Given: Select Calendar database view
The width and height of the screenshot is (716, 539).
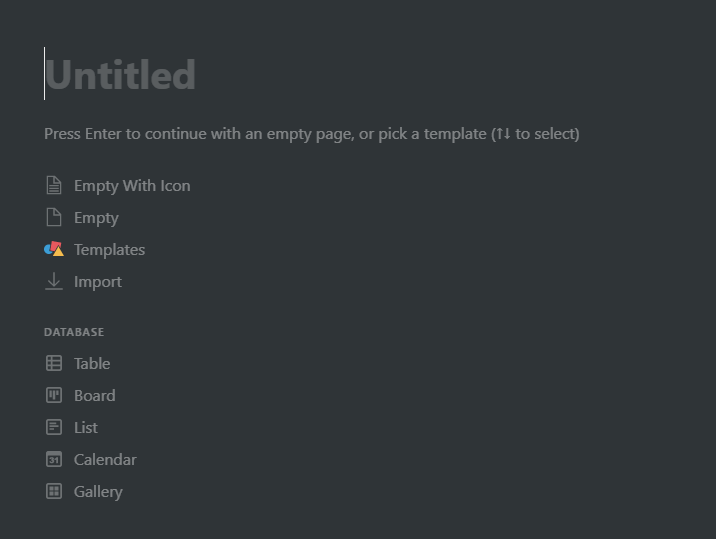Looking at the screenshot, I should 105,460.
